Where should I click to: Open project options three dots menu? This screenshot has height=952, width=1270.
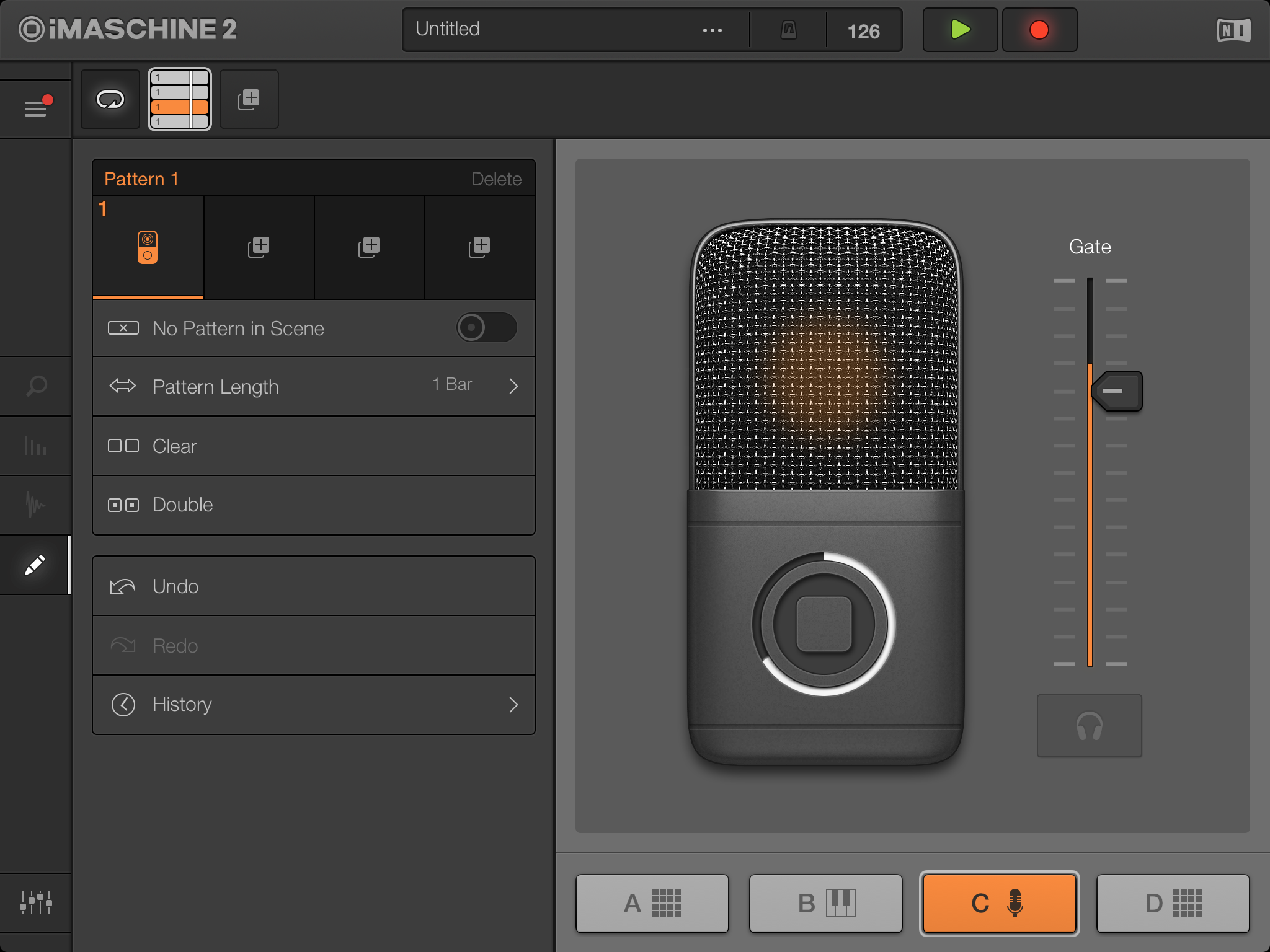[x=712, y=30]
